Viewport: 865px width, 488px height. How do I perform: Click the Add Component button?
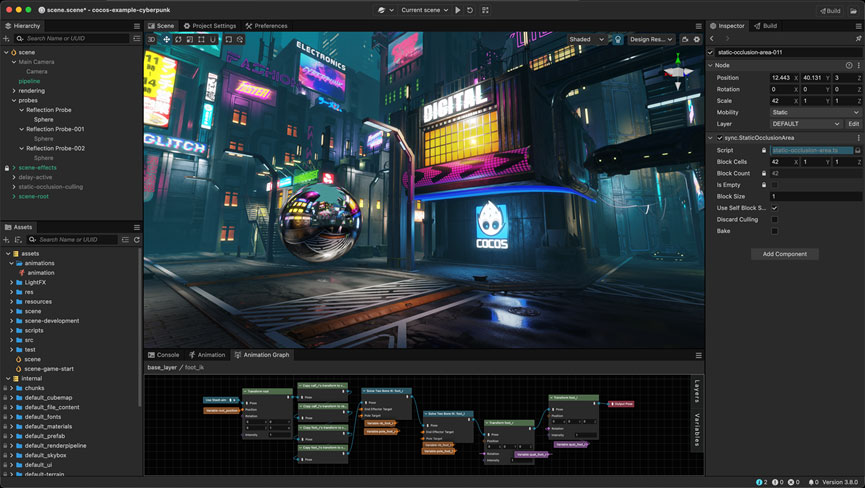click(784, 254)
